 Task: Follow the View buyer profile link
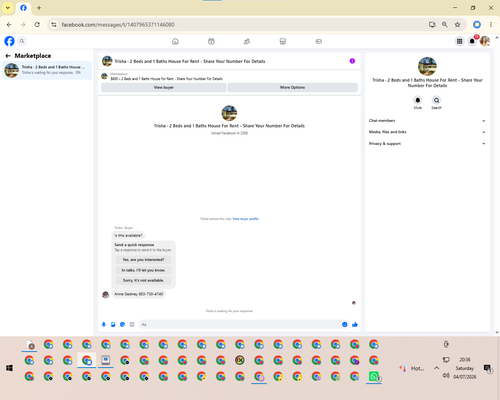(246, 219)
